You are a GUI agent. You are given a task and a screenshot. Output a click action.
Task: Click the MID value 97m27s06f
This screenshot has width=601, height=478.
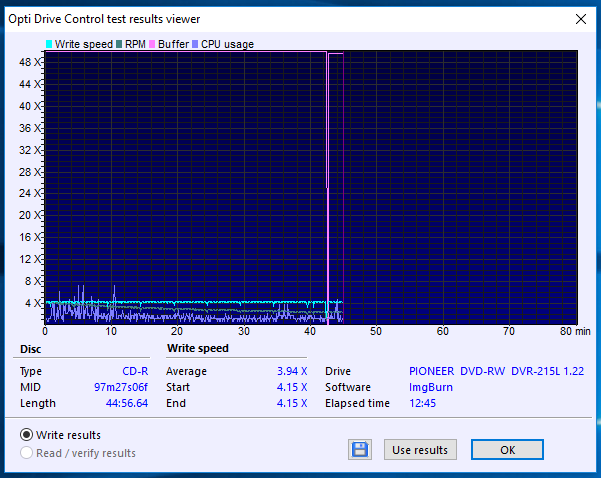121,387
